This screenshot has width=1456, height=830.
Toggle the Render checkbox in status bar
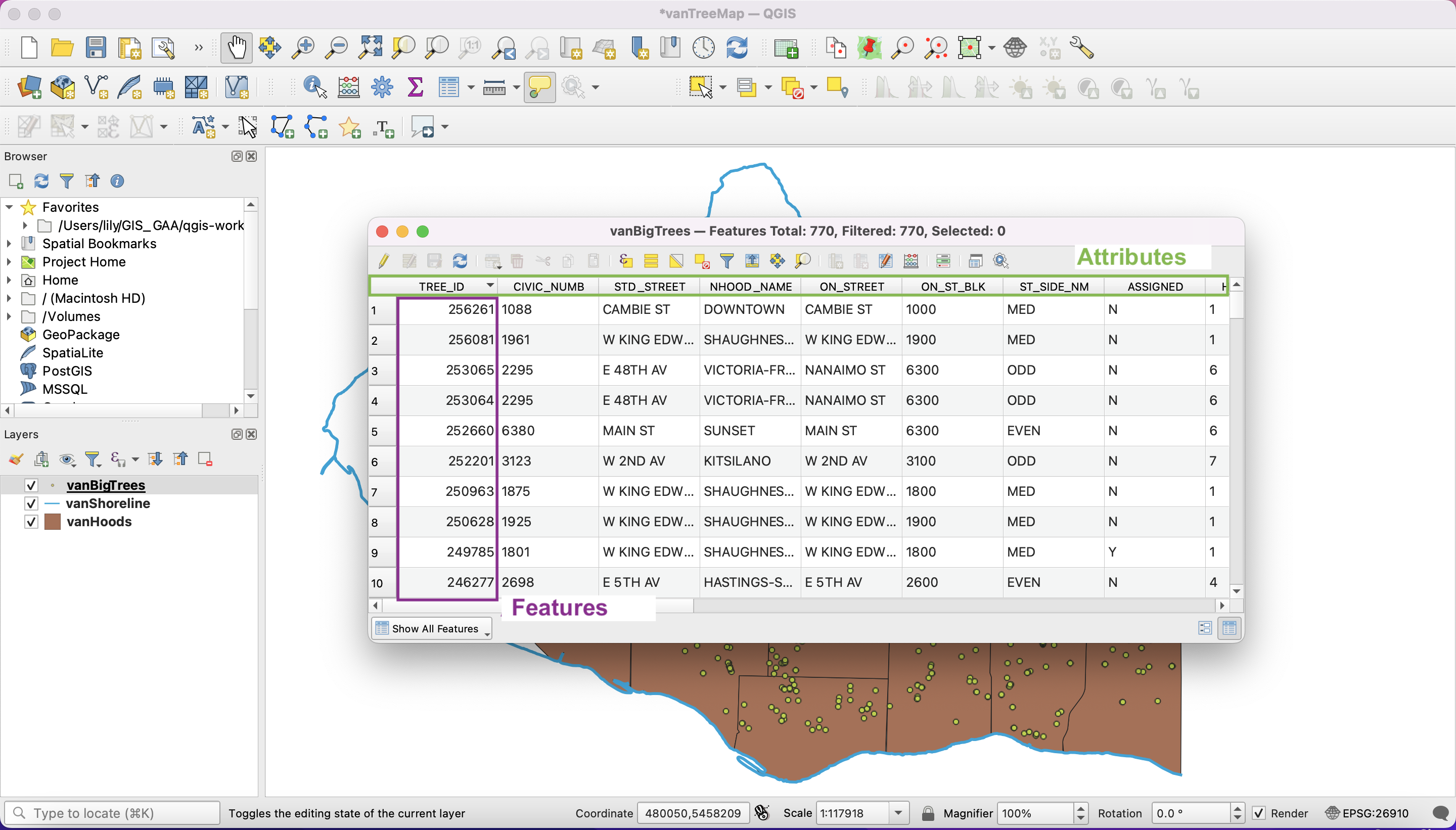click(1258, 813)
